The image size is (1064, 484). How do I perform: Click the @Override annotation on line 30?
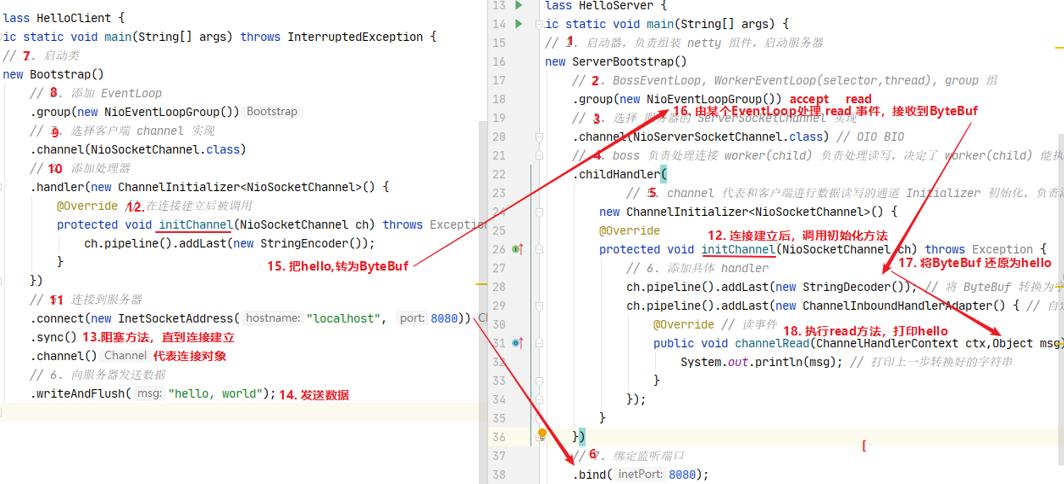pos(683,324)
